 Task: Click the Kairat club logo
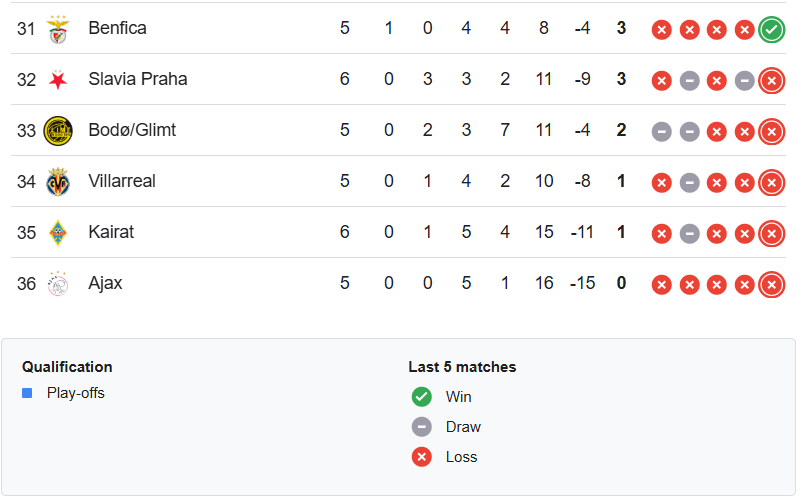(x=58, y=233)
